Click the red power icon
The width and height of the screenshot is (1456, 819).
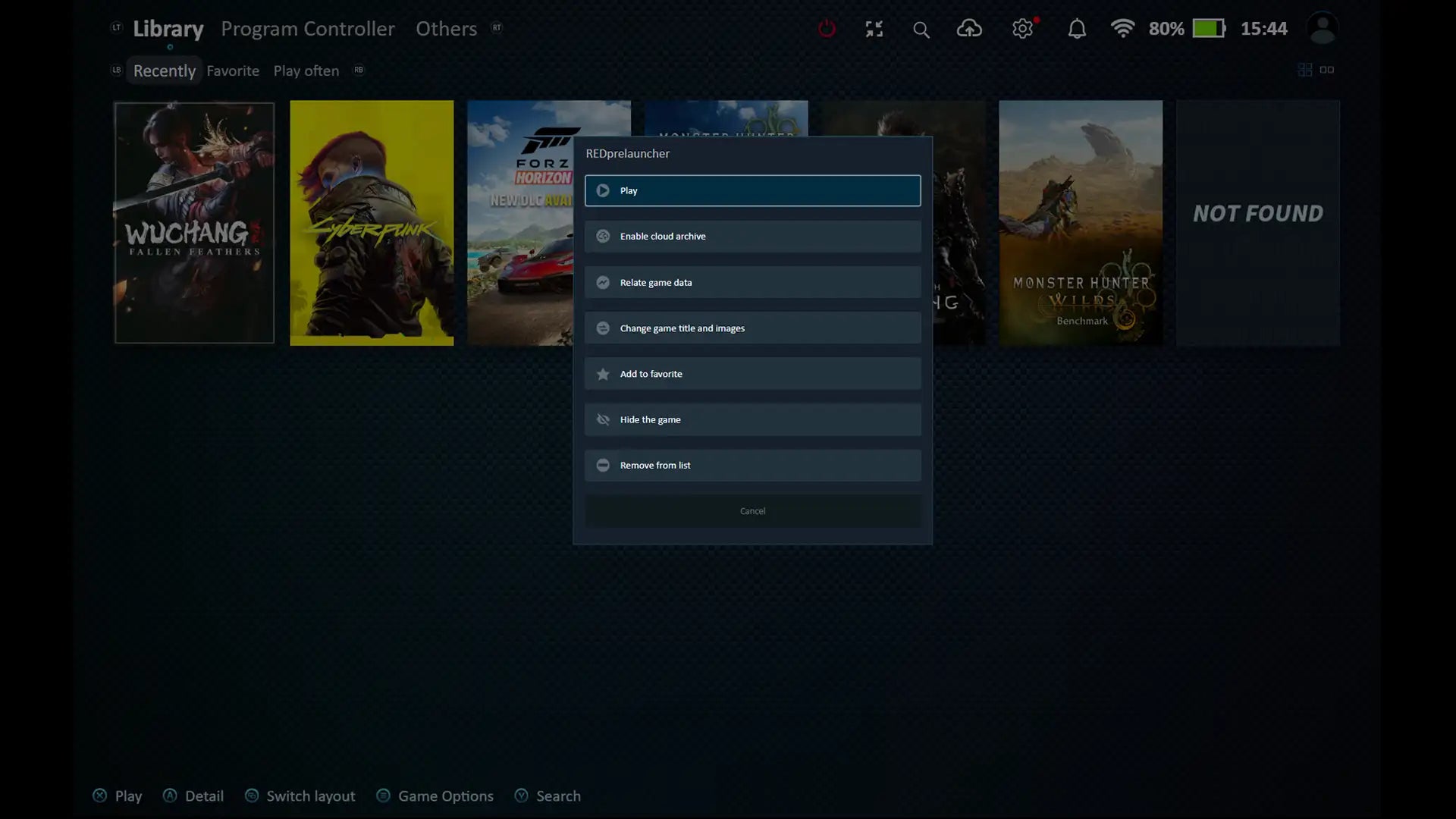tap(827, 29)
